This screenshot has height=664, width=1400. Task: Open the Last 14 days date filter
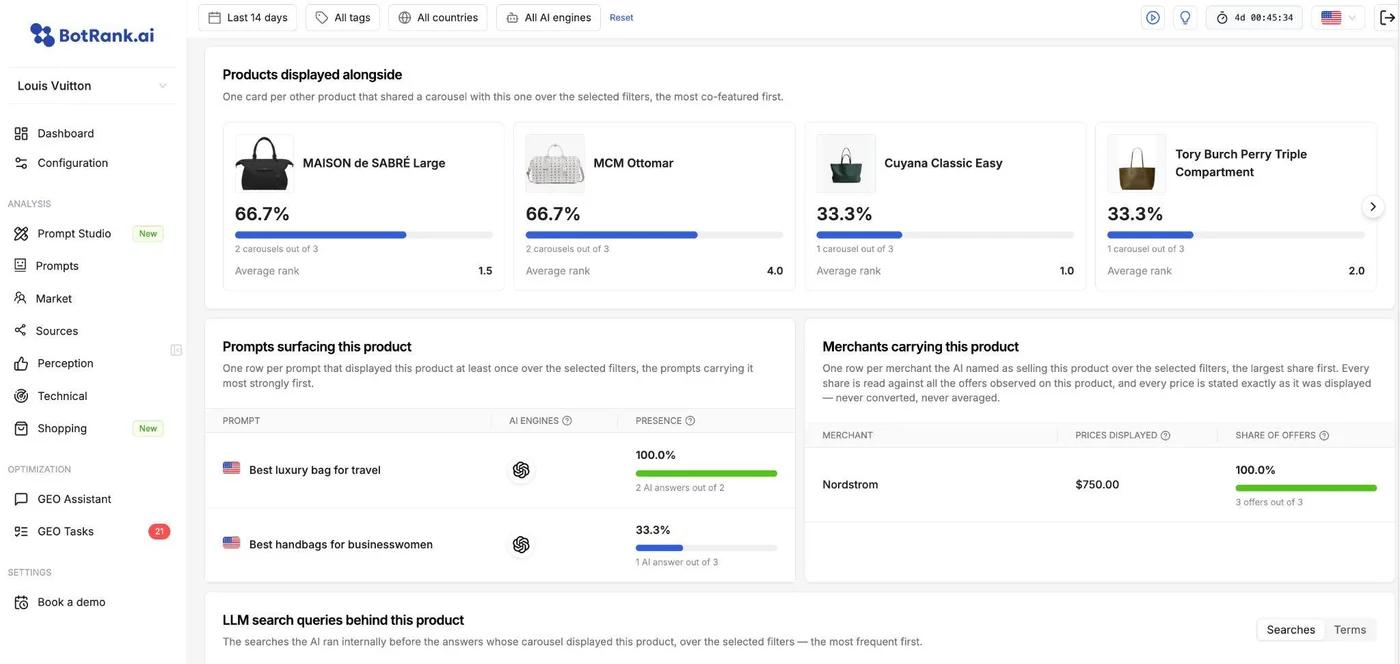pyautogui.click(x=248, y=17)
